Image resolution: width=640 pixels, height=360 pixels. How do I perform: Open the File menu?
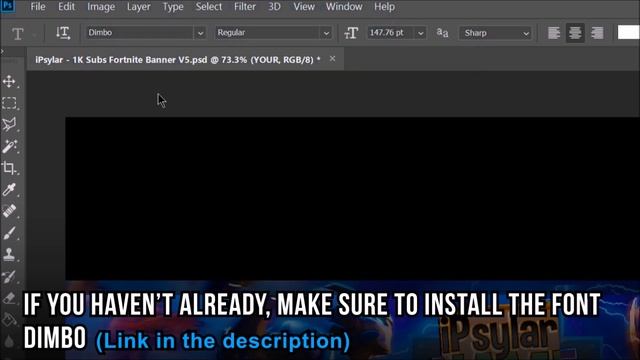click(38, 7)
